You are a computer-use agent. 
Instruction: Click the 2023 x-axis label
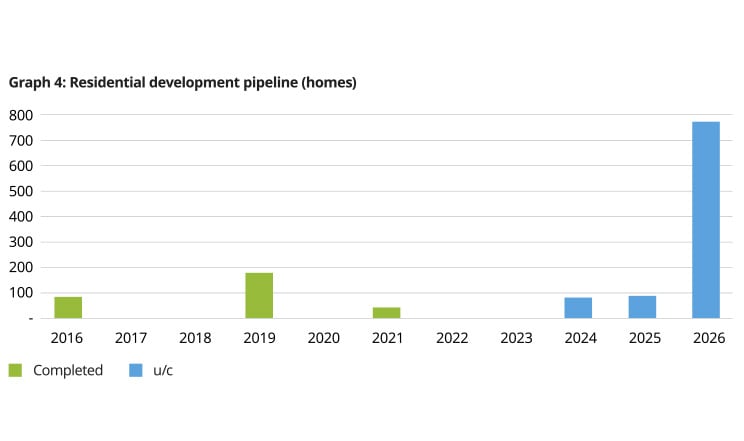(515, 338)
